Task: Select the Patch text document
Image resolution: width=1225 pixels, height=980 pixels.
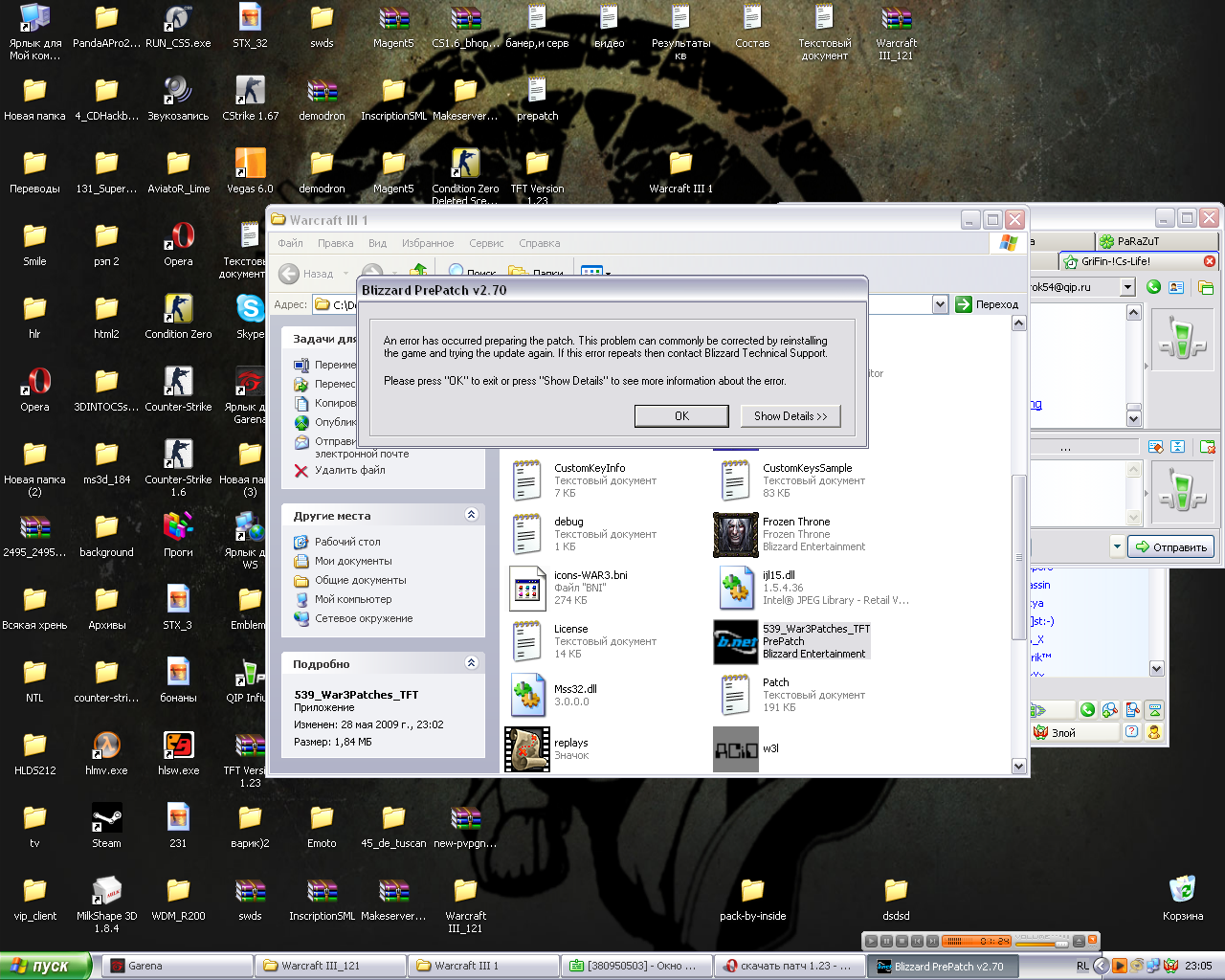Action: 735,695
